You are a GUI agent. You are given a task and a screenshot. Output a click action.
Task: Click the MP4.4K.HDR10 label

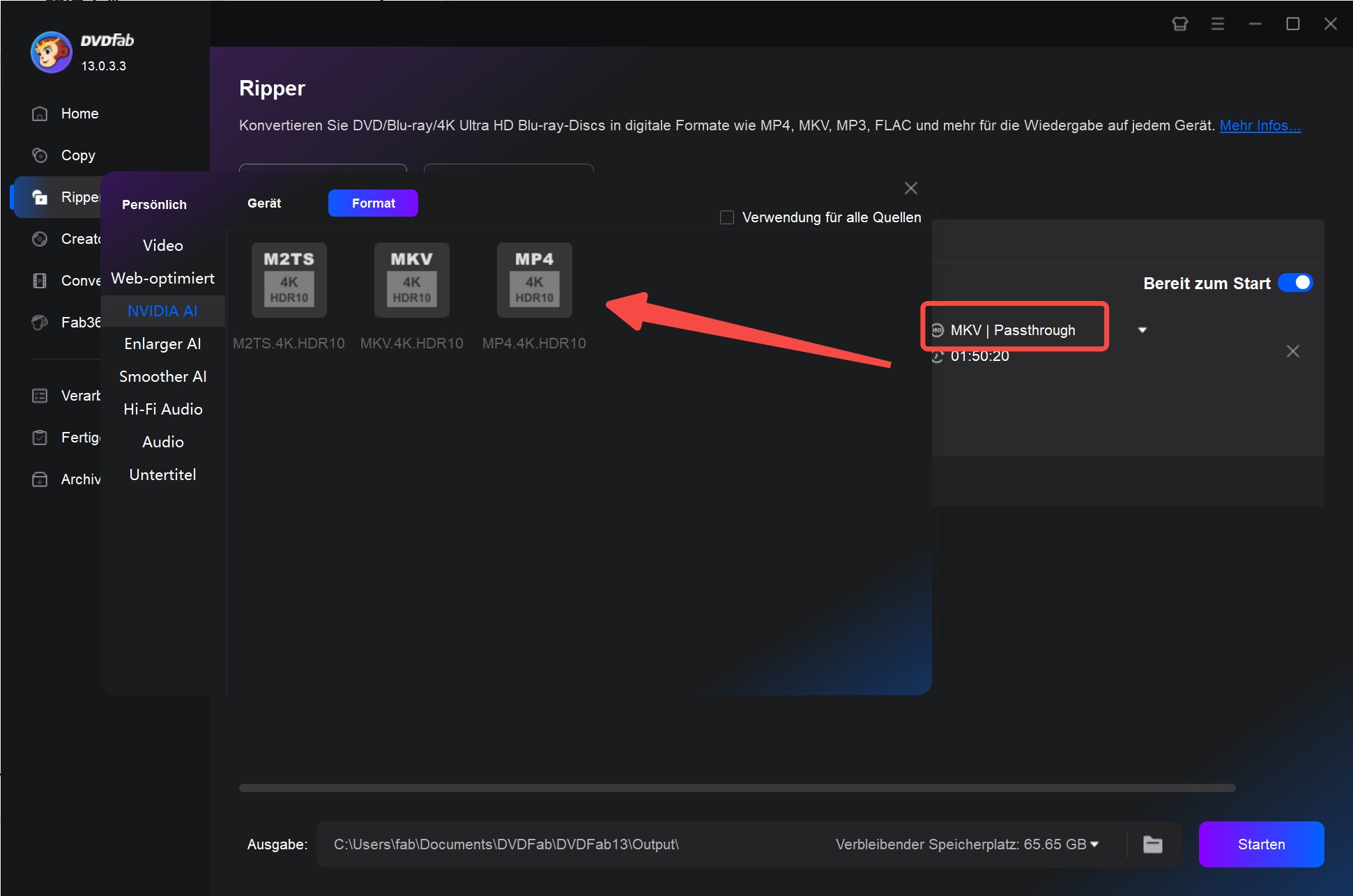[534, 343]
